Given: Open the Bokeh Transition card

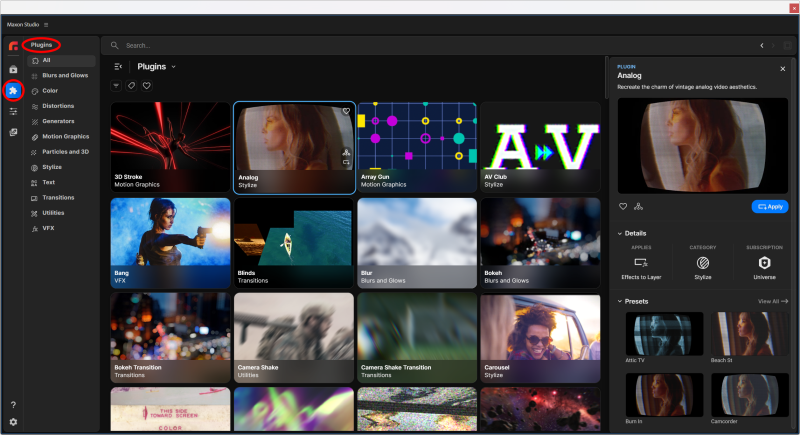Looking at the screenshot, I should 170,338.
